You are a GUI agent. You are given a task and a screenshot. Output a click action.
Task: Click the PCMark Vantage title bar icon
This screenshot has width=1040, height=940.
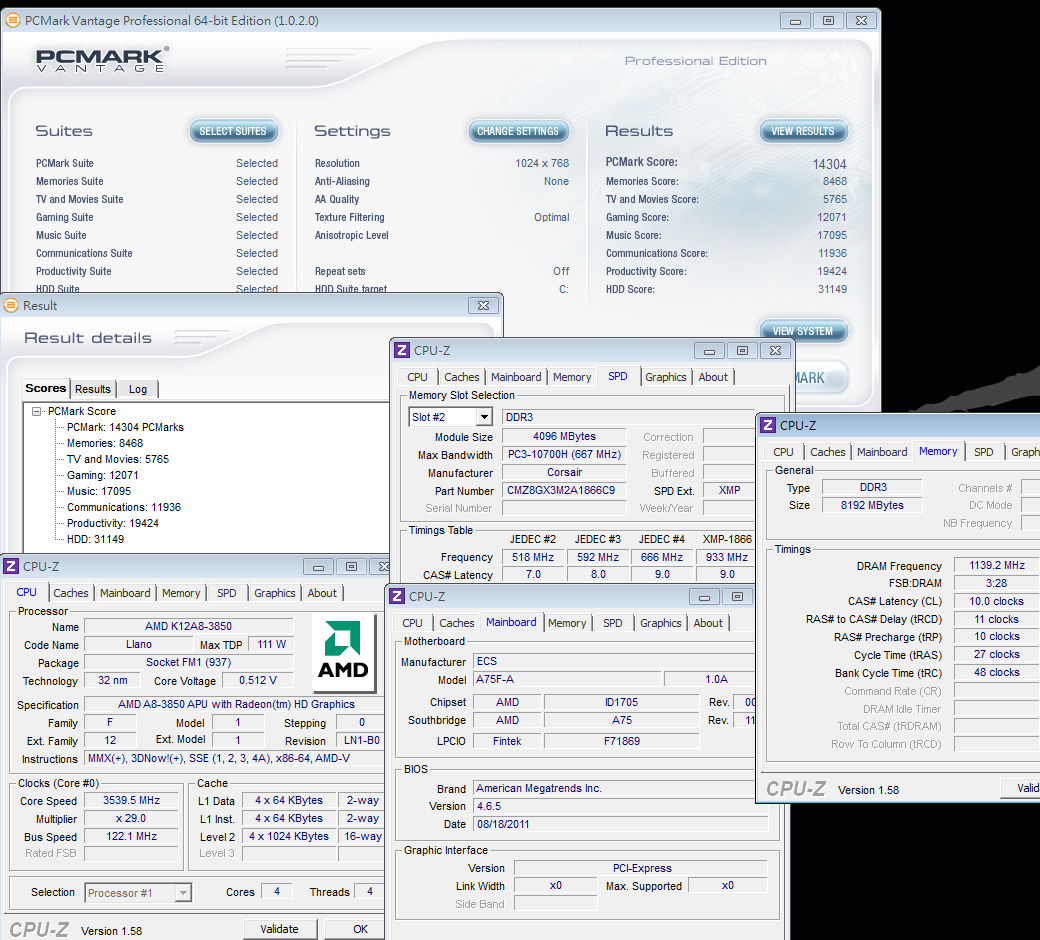(x=12, y=21)
